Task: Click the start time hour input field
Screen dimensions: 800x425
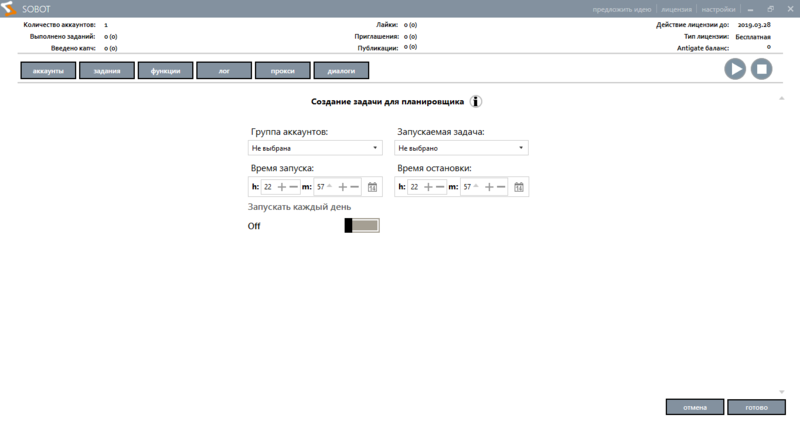Action: click(x=268, y=187)
